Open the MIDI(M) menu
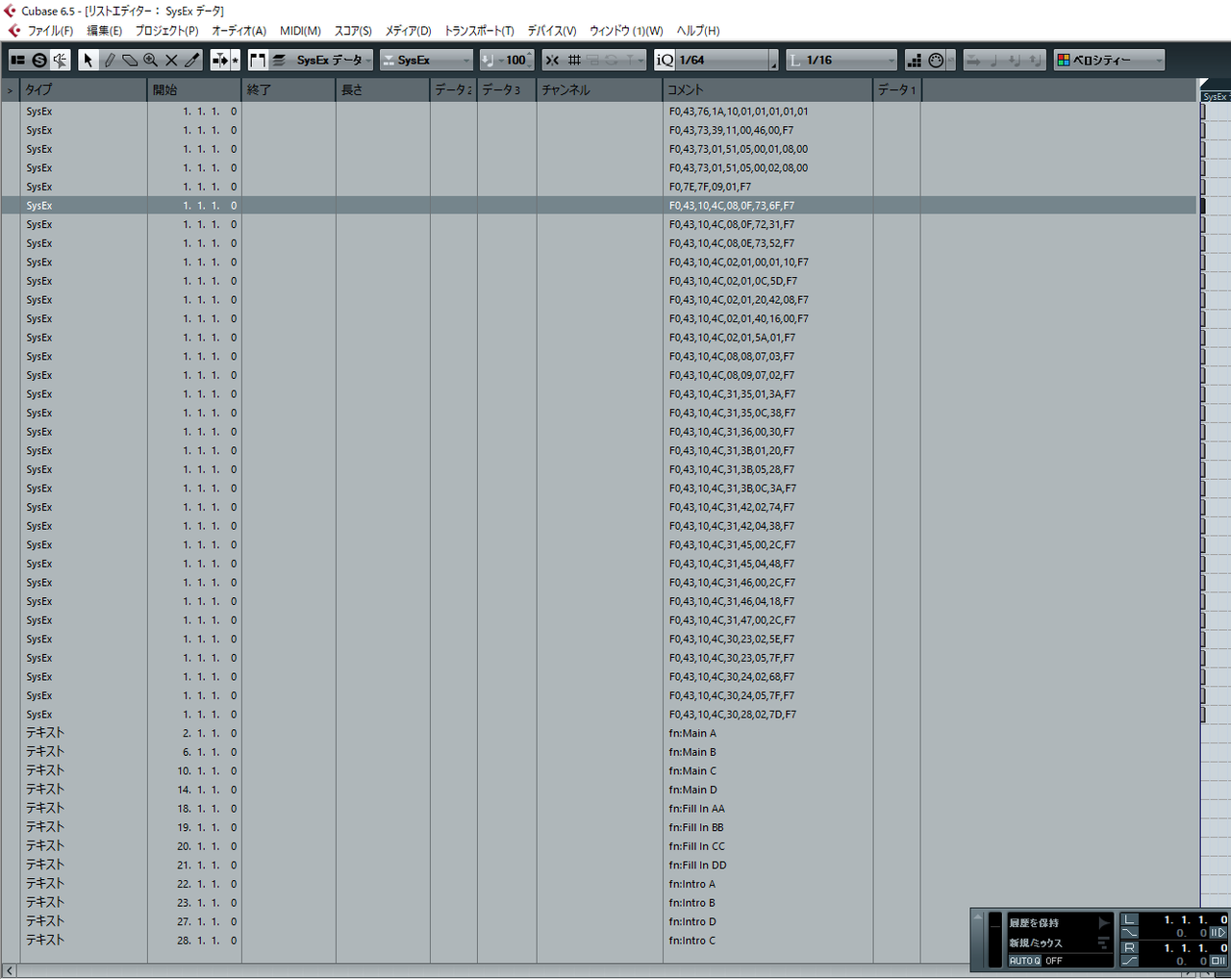 point(300,31)
